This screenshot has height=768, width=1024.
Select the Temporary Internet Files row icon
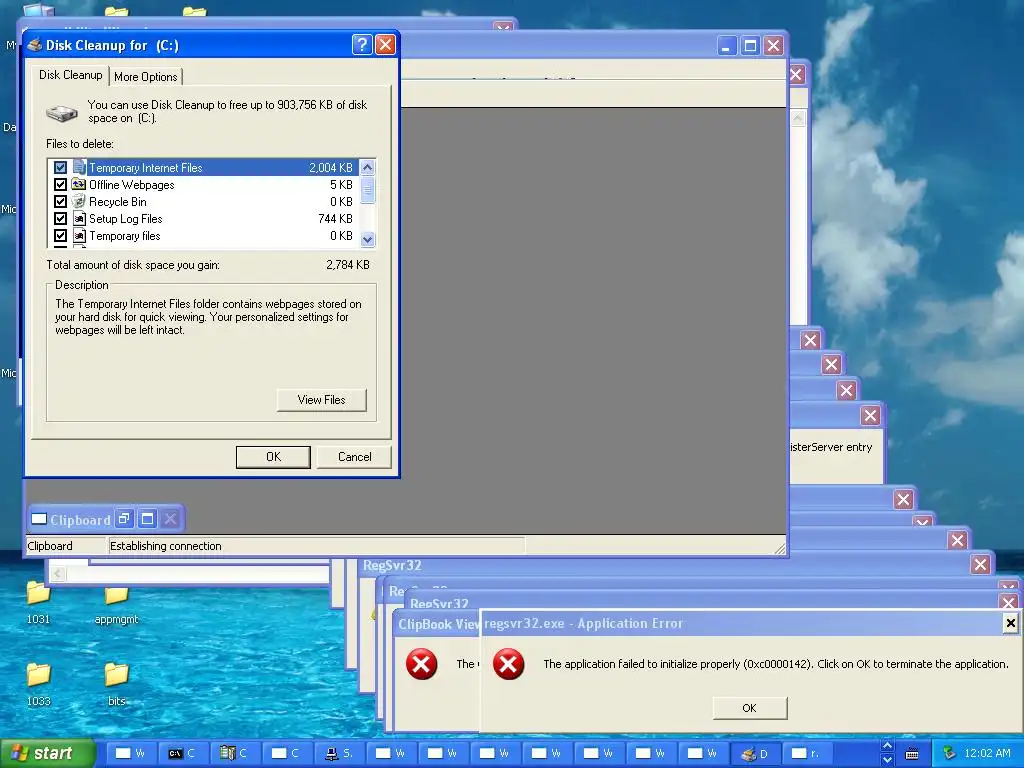click(x=79, y=167)
